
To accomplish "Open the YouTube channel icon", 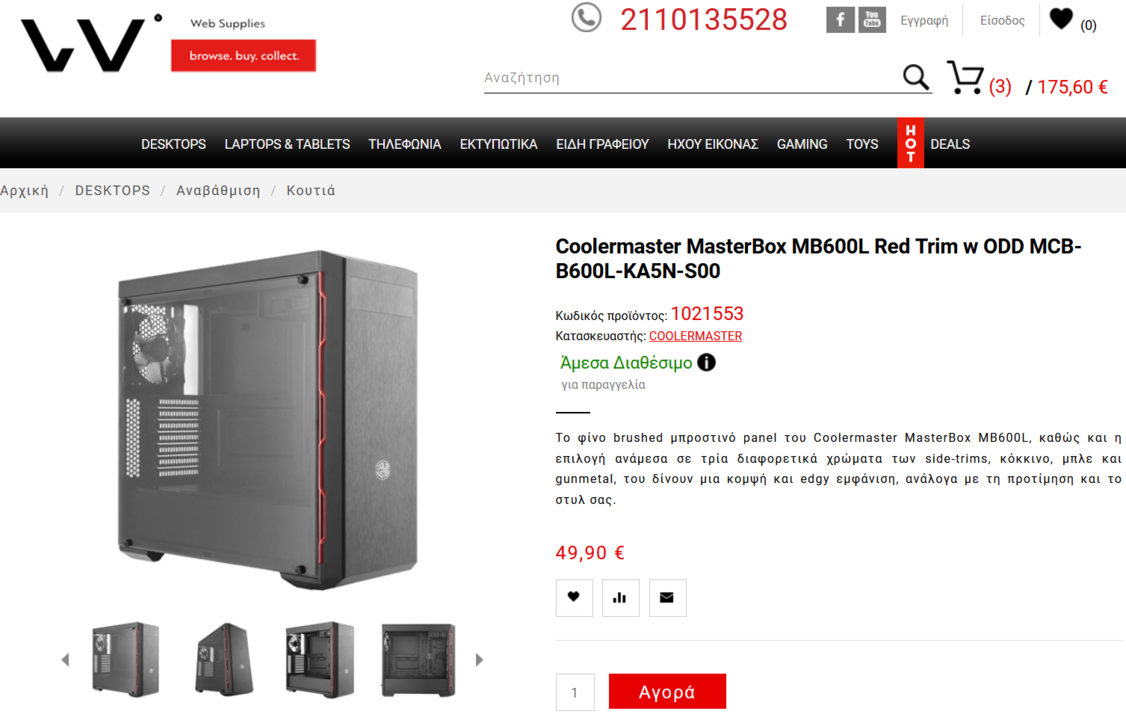I will [x=872, y=20].
